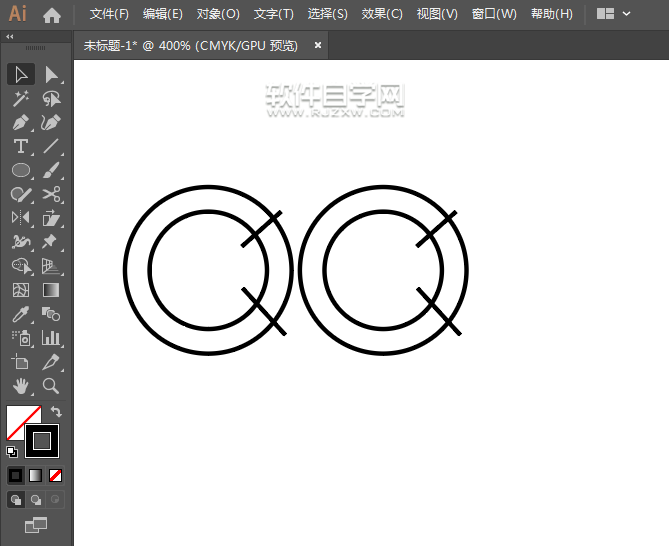The height and width of the screenshot is (546, 669).
Task: Select the Type tool
Action: coord(21,146)
